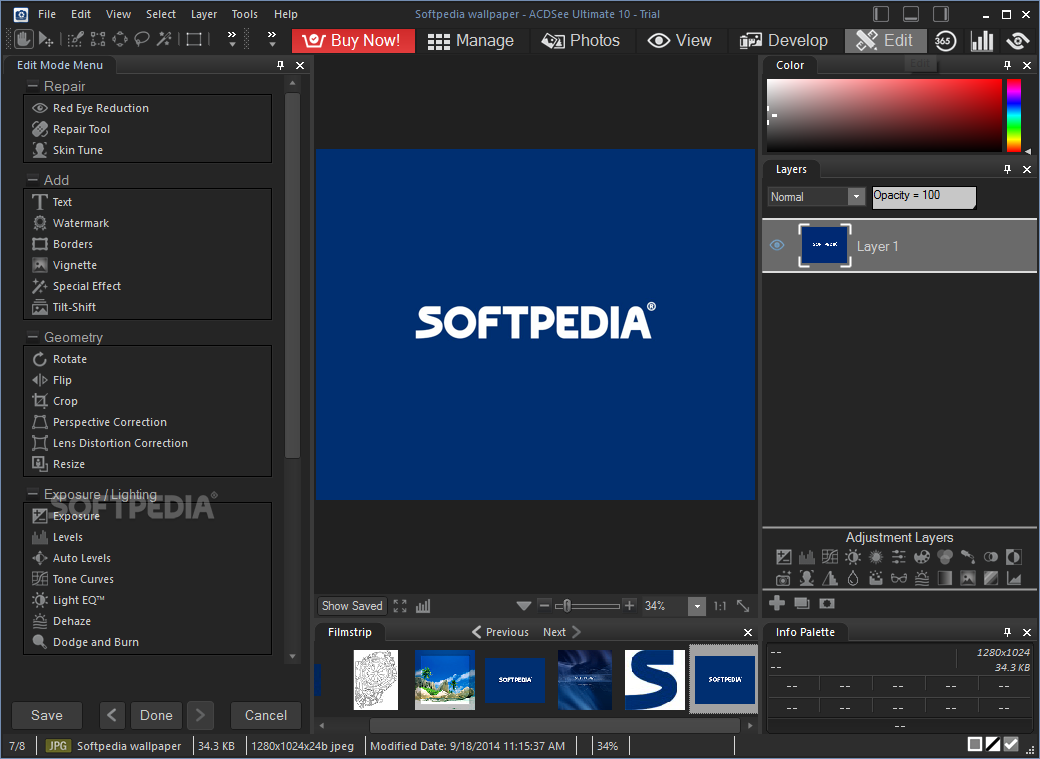Open the zoom options down triangle

pos(523,606)
